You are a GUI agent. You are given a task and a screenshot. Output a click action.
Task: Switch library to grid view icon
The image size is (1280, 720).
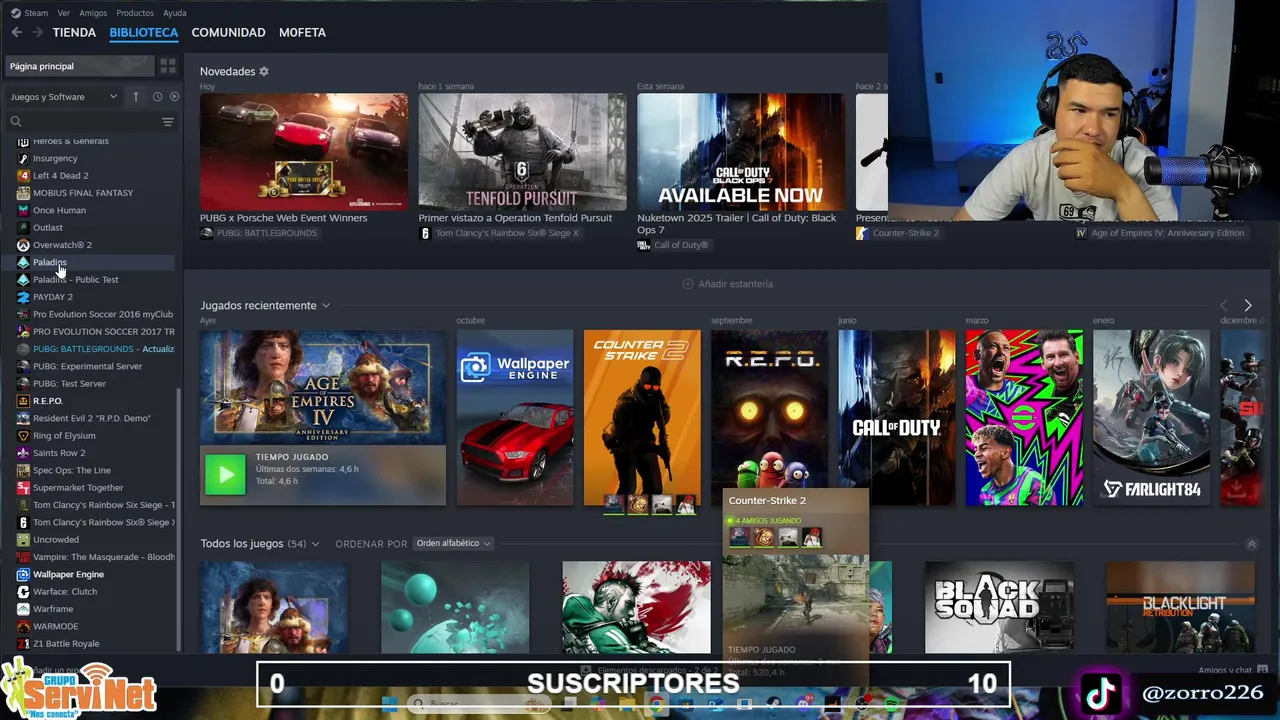pyautogui.click(x=168, y=66)
